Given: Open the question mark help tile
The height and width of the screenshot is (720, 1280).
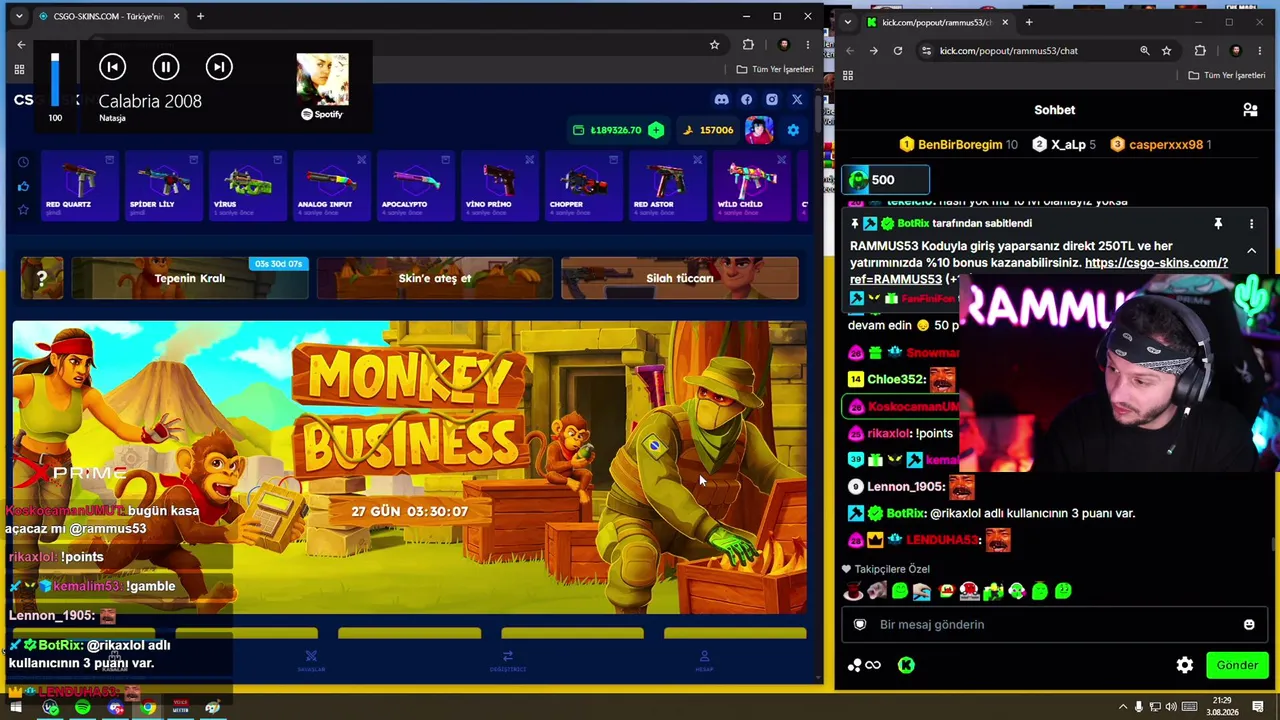Looking at the screenshot, I should pyautogui.click(x=42, y=279).
